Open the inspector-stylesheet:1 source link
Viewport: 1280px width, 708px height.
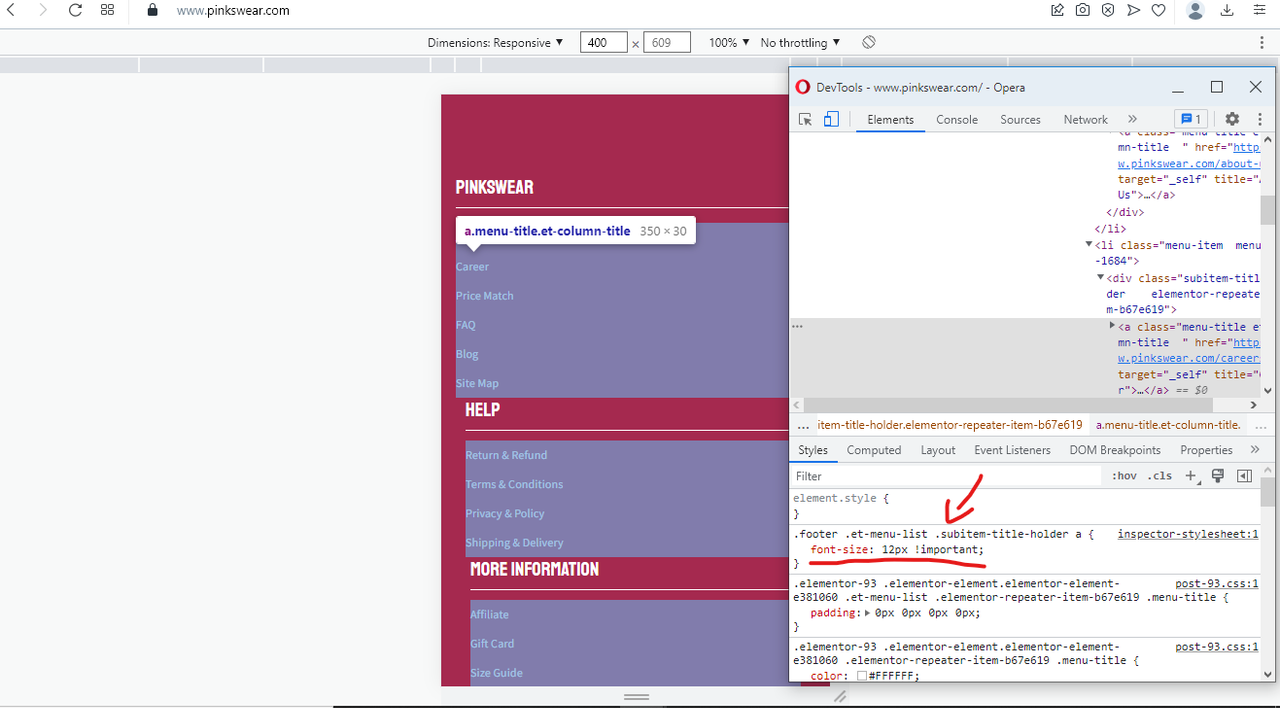(1187, 534)
